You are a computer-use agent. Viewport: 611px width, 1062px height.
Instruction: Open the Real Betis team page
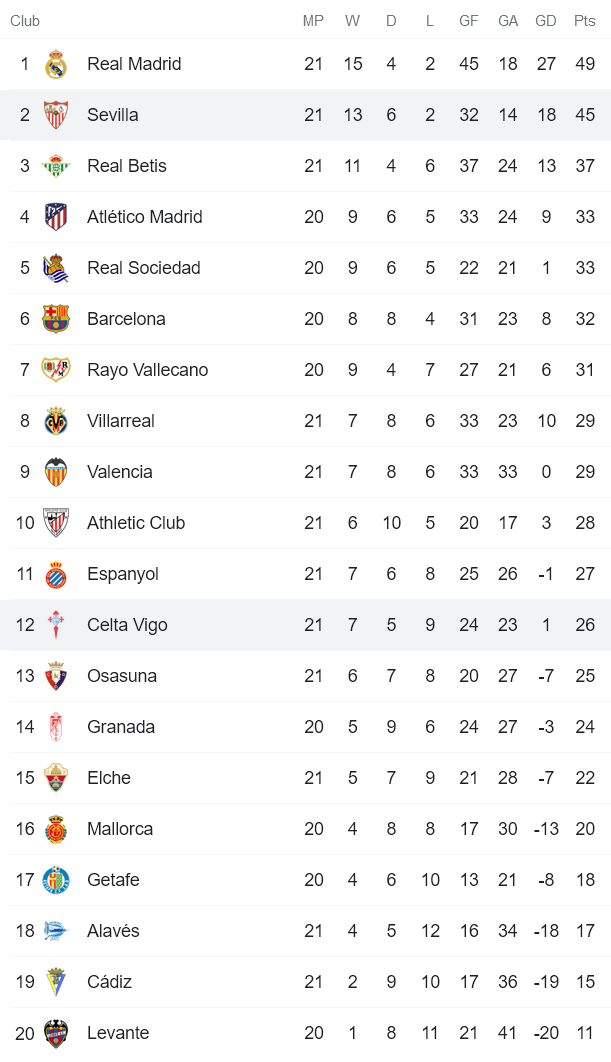[129, 165]
